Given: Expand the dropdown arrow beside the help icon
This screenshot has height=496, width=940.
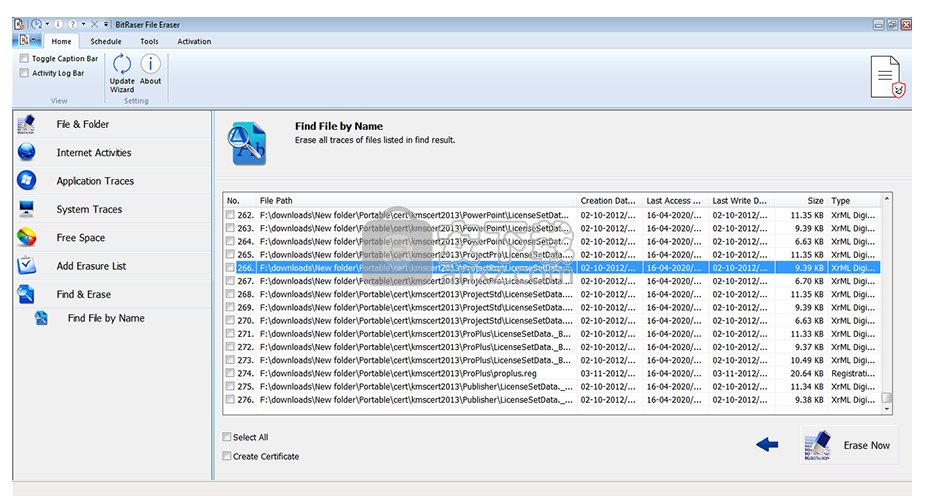Looking at the screenshot, I should coord(83,24).
